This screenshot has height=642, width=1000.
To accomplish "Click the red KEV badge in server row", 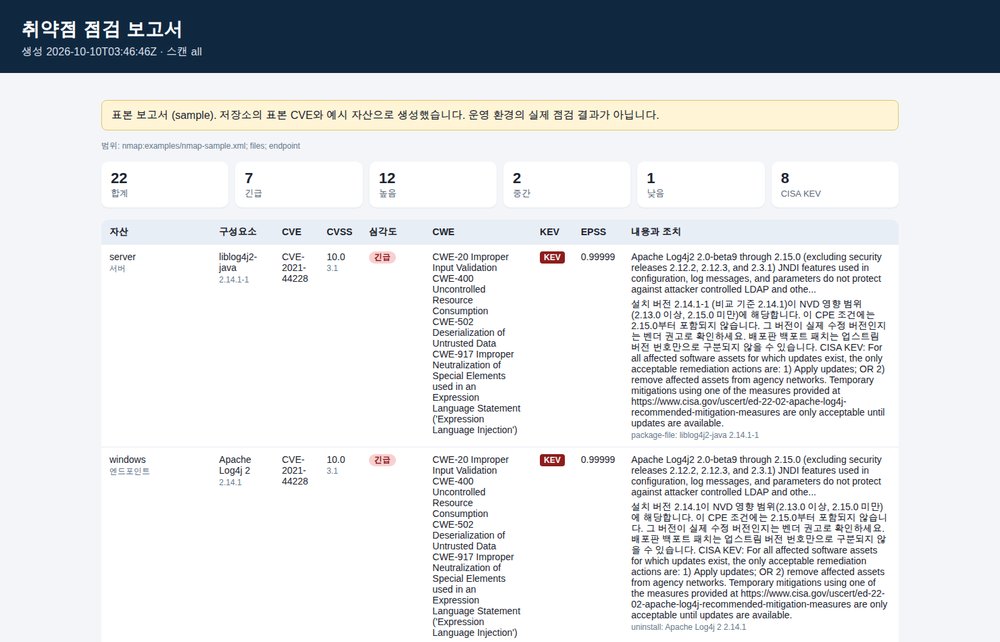I will click(552, 258).
